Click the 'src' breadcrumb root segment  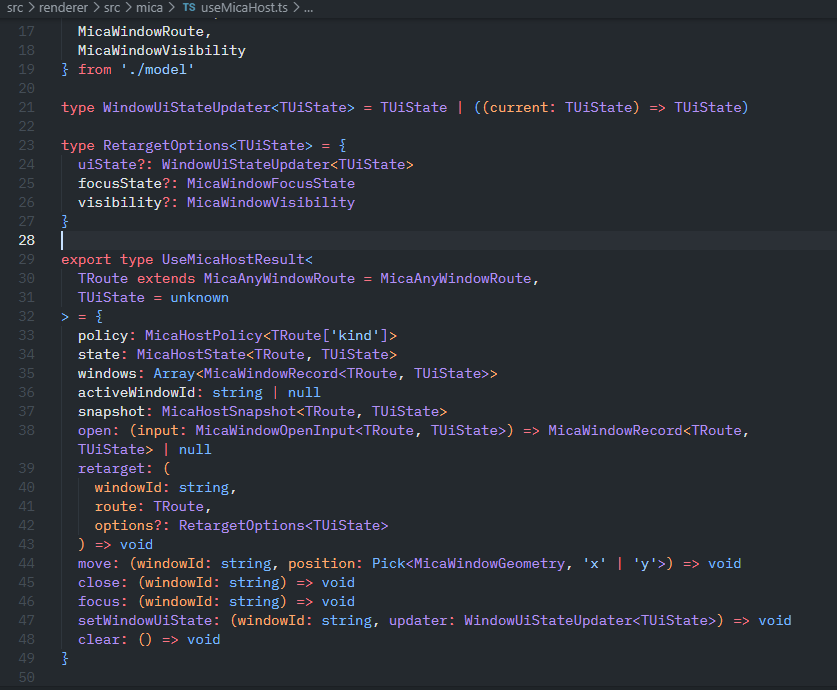pyautogui.click(x=14, y=7)
